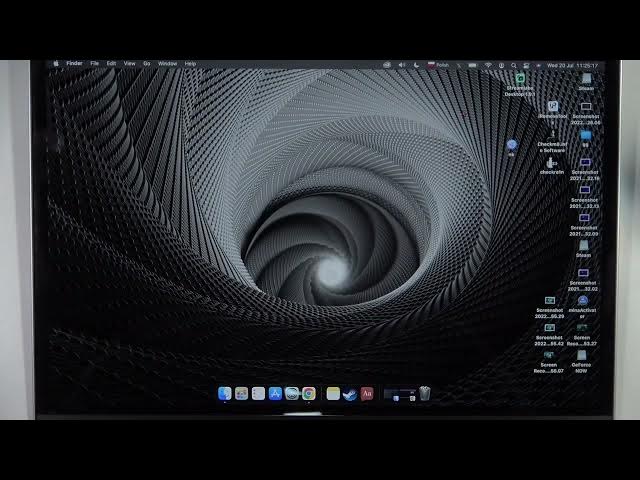The height and width of the screenshot is (480, 640).
Task: Open the Edit menu
Action: point(111,64)
